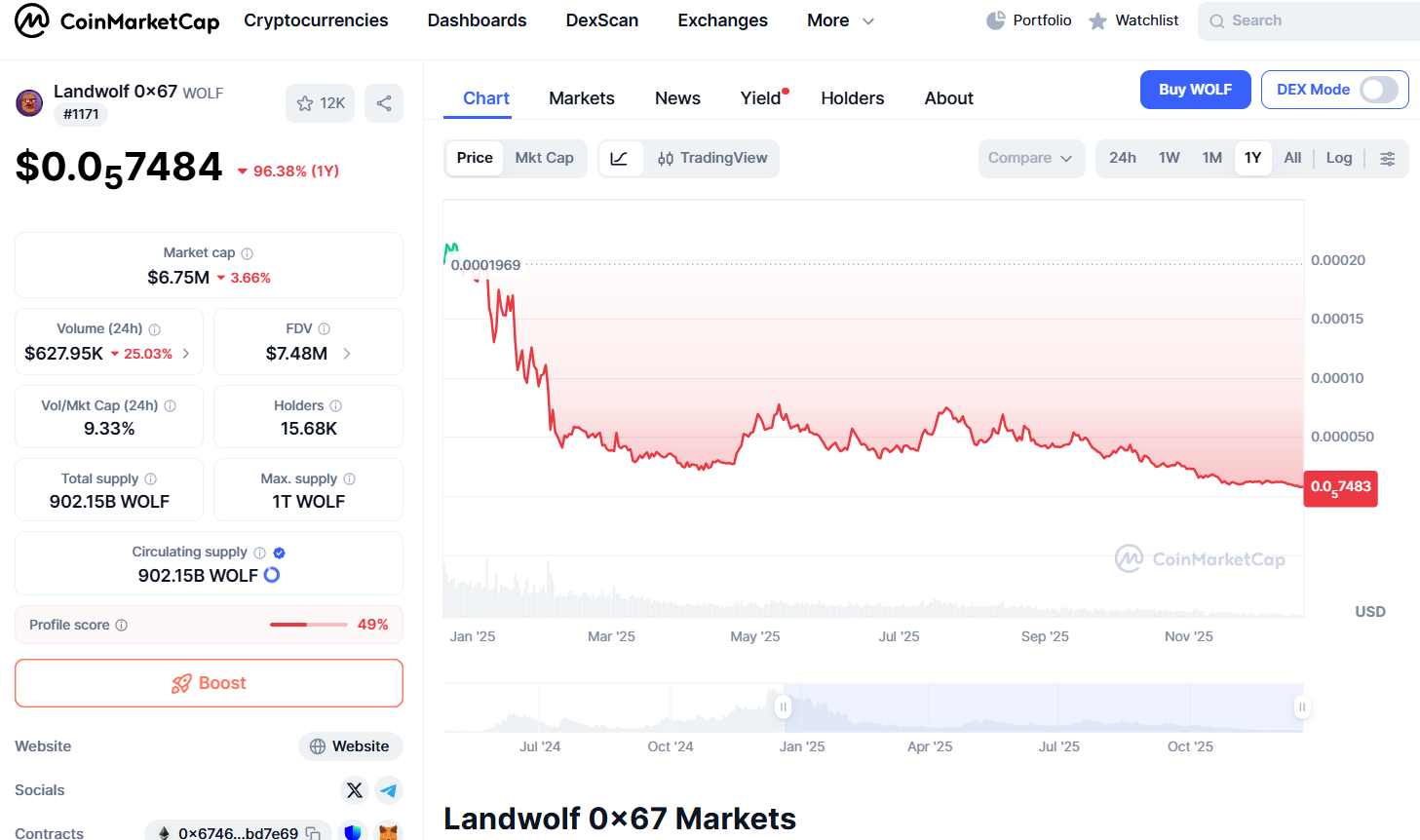
Task: Switch to the Markets tab
Action: 581,98
